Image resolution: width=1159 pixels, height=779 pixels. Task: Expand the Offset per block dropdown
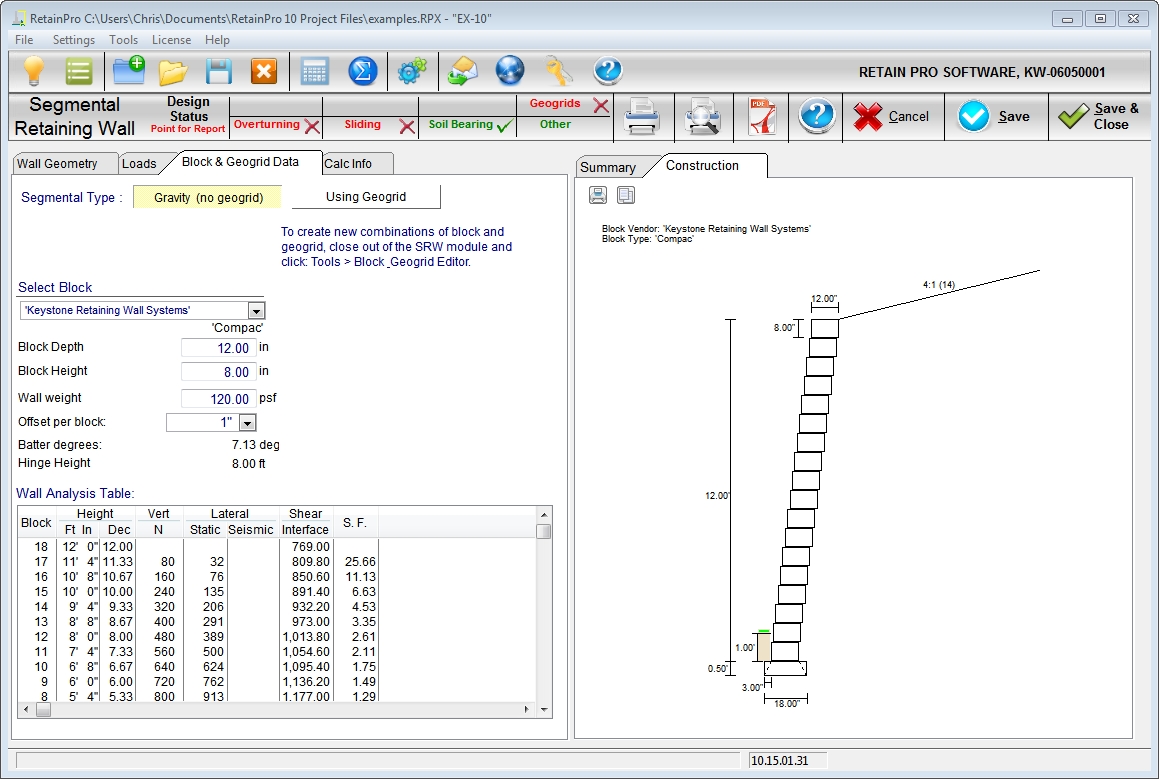coord(247,423)
